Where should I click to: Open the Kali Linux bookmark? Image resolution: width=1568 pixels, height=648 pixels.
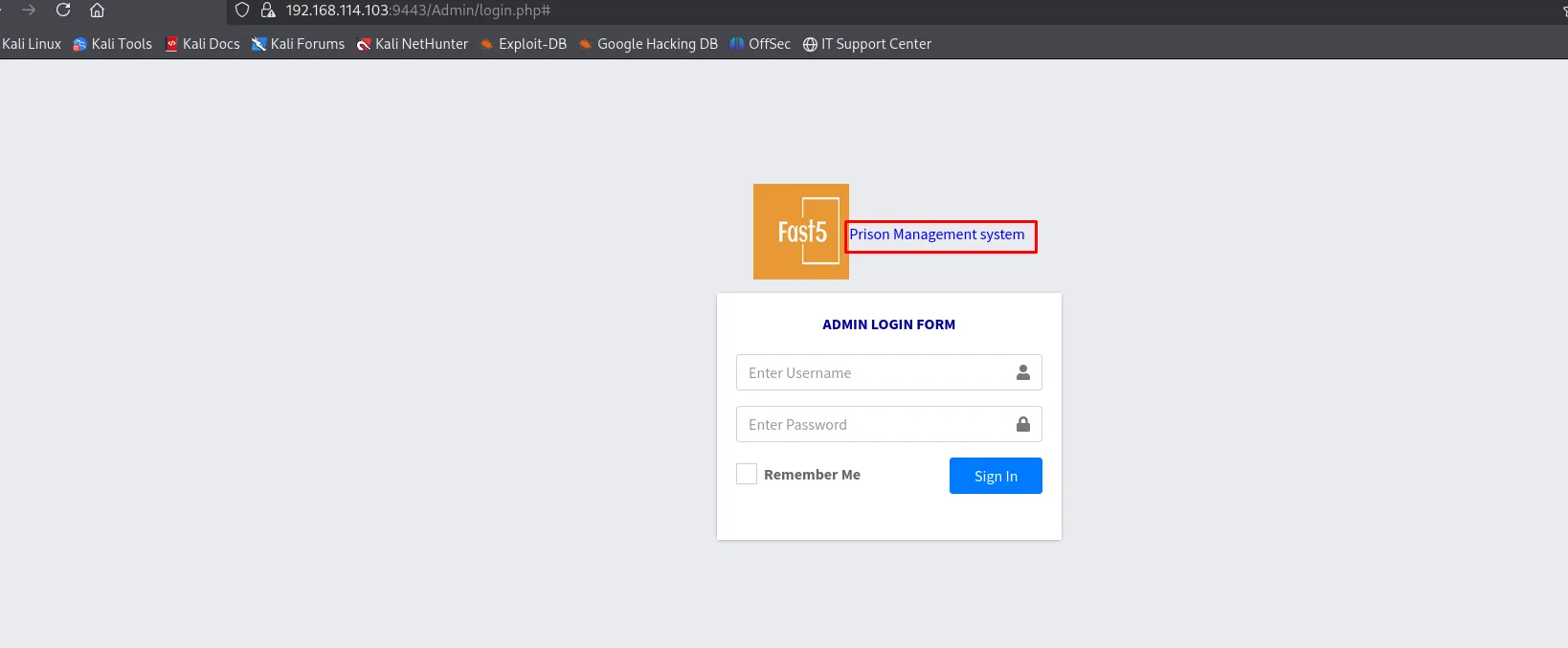click(32, 44)
